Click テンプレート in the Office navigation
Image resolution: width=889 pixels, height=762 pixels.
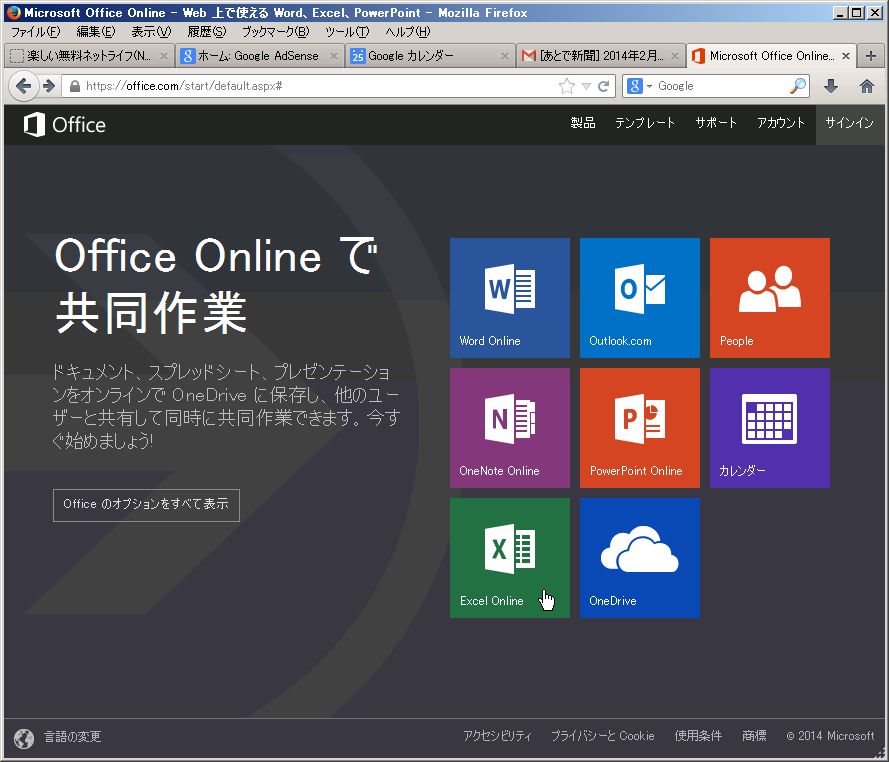tap(645, 123)
